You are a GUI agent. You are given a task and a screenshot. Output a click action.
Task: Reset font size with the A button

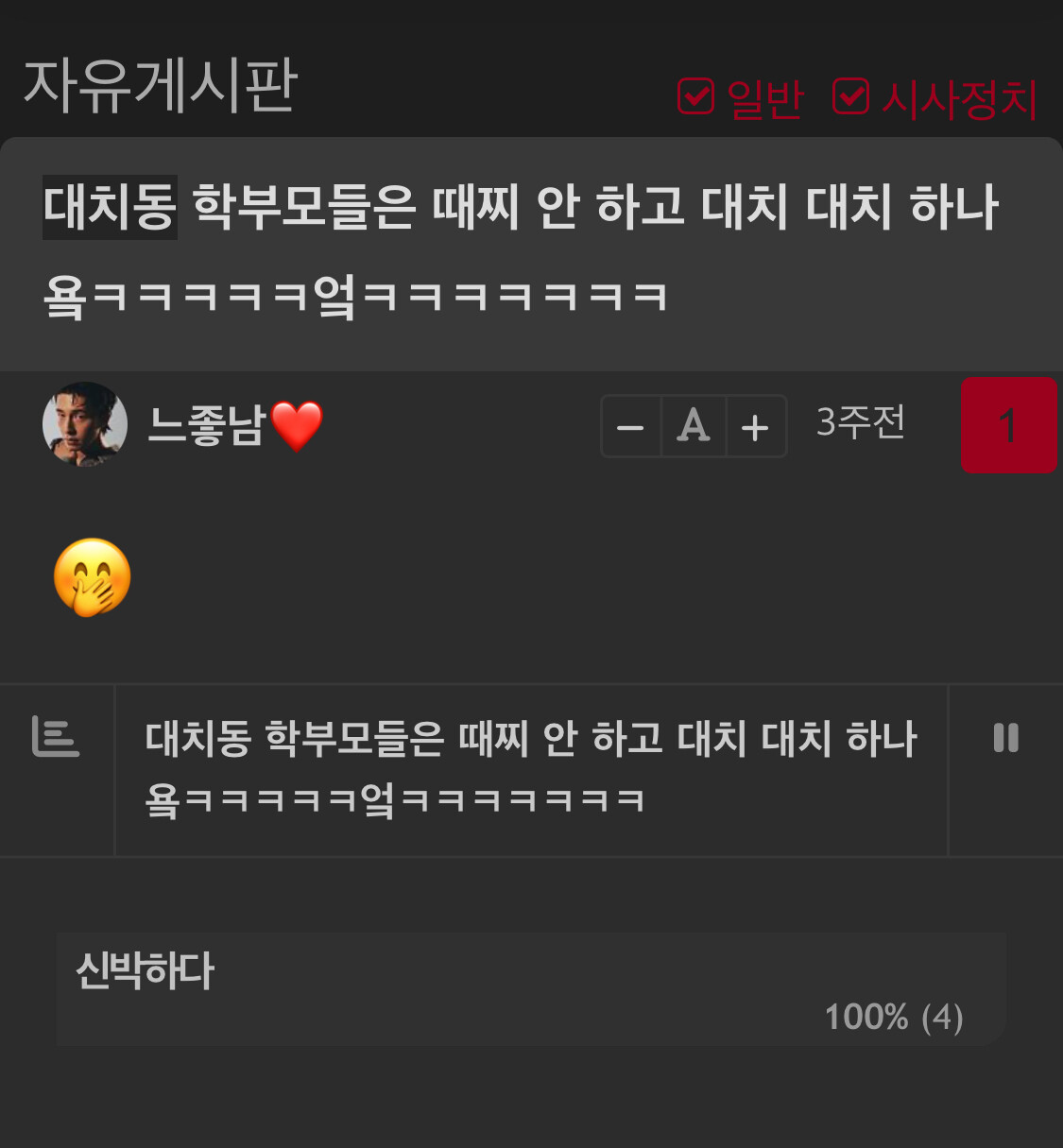694,427
